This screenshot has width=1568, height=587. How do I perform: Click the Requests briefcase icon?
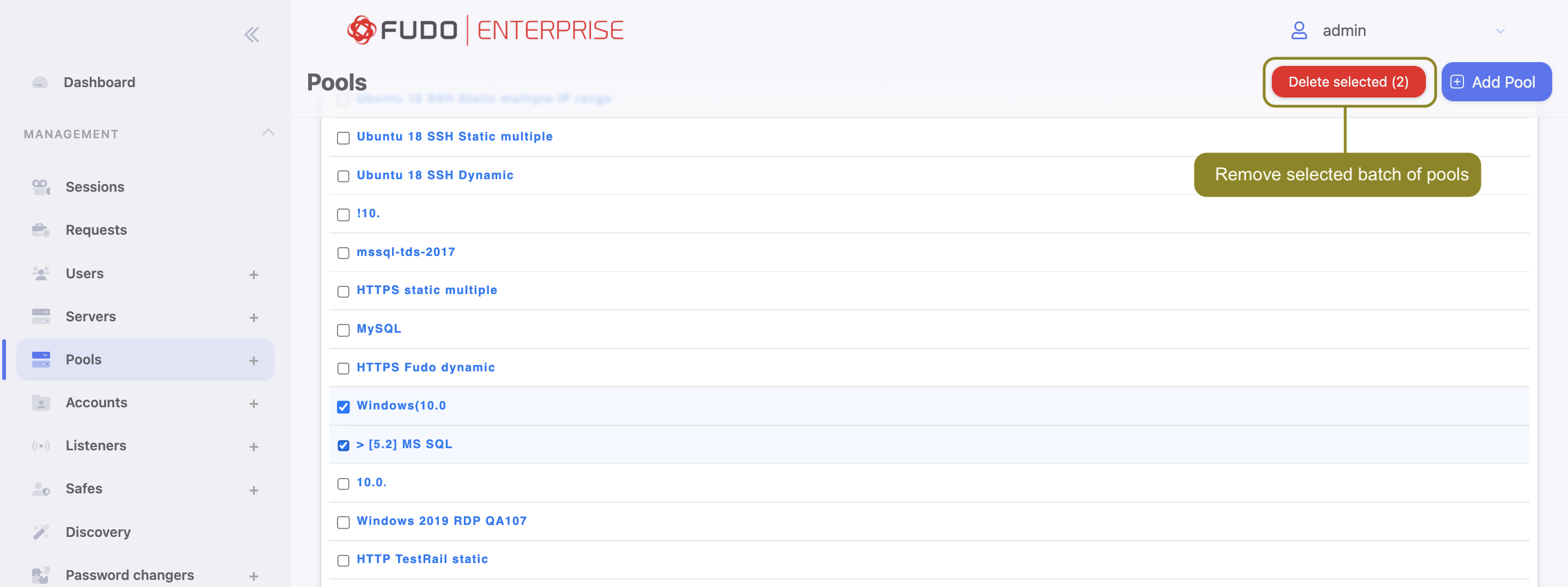[x=41, y=230]
